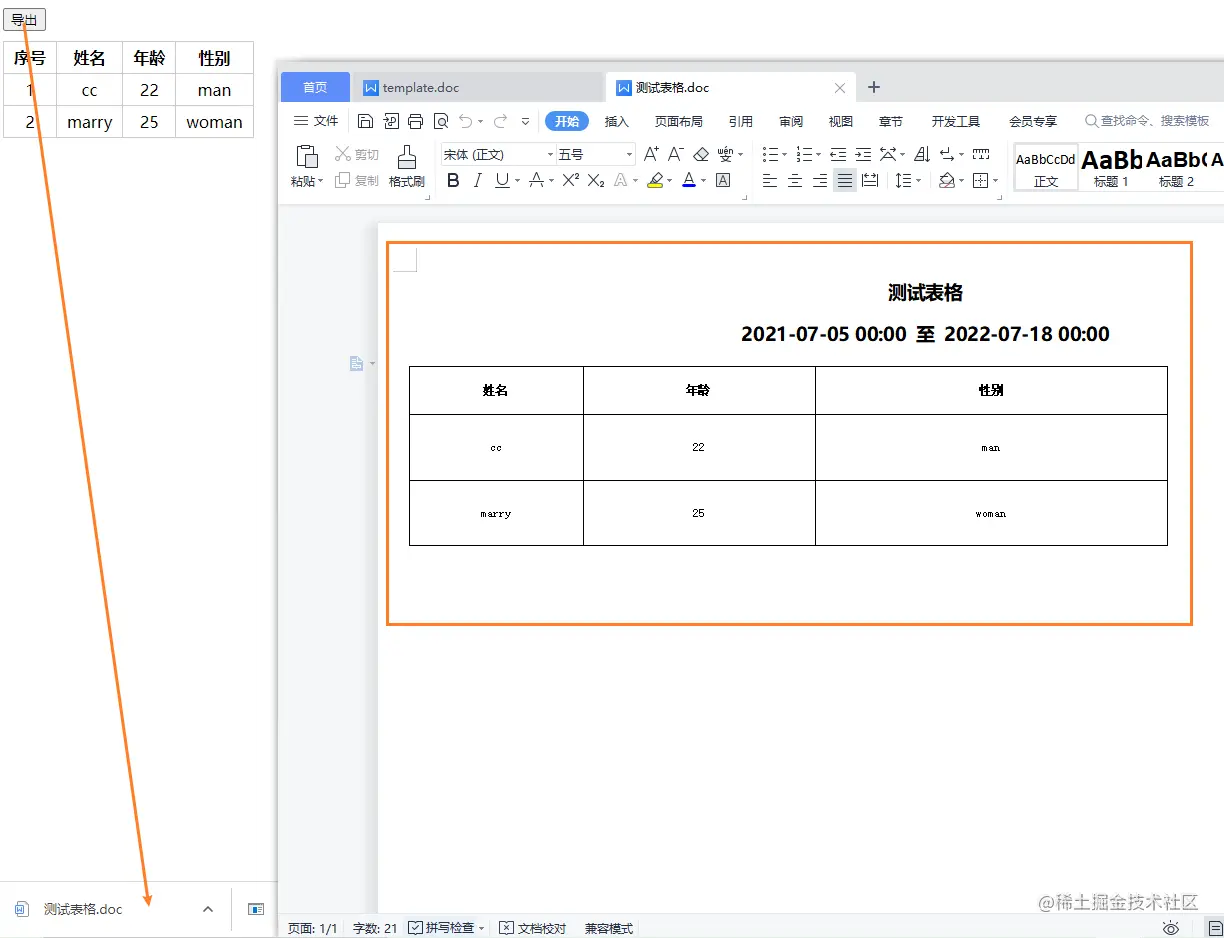The image size is (1224, 938).
Task: Click the justify alignment icon
Action: (x=845, y=181)
